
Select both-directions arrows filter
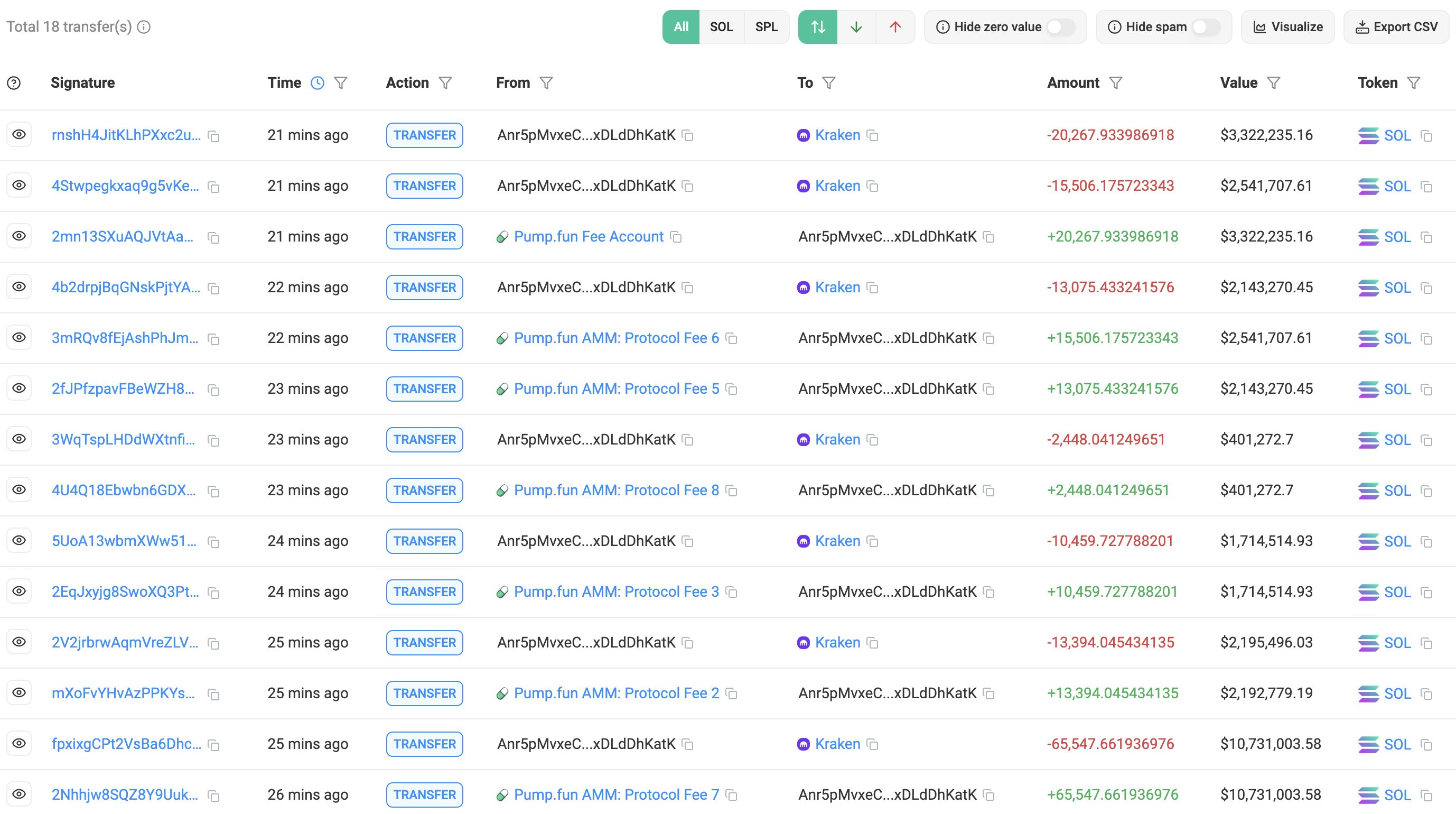818,26
